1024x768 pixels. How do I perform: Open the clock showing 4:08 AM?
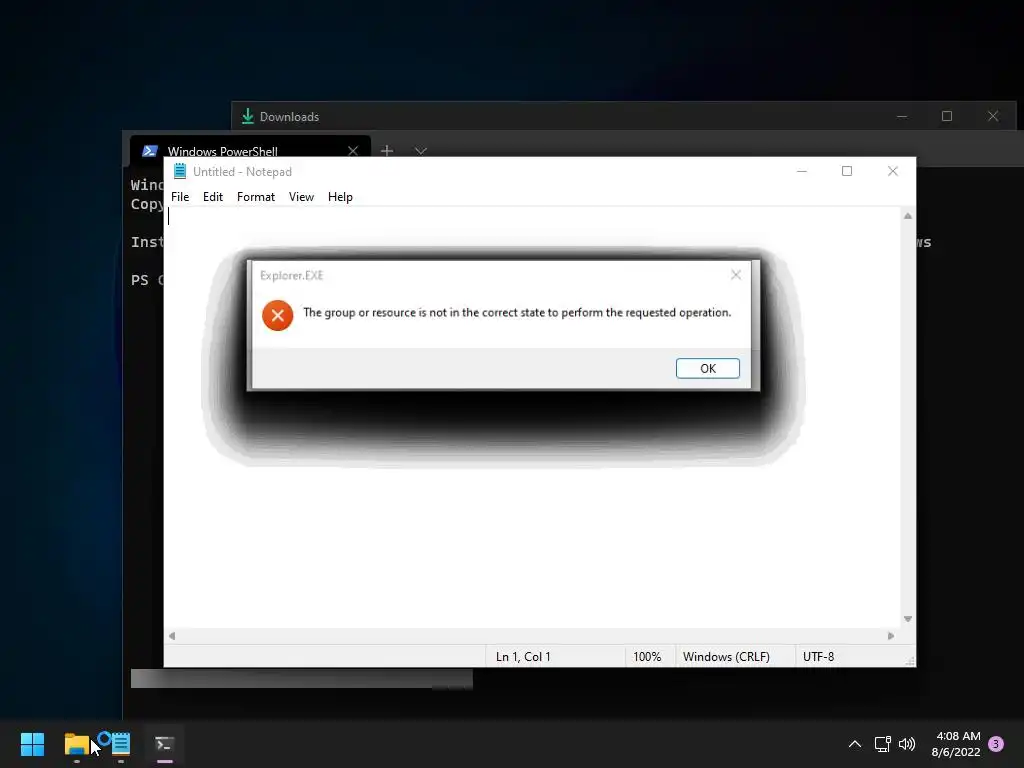[957, 744]
